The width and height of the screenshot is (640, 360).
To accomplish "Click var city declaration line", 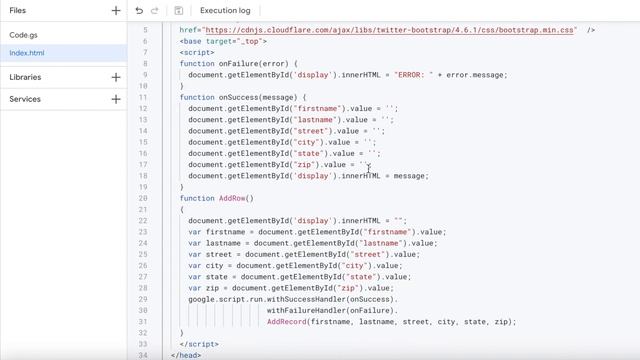I will coord(295,265).
